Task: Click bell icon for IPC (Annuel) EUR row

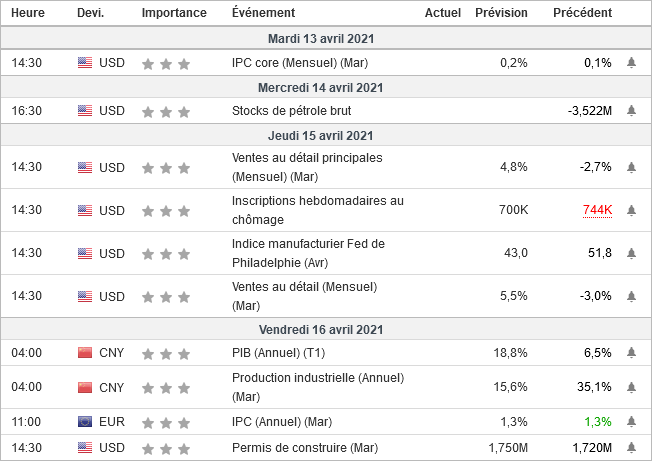Action: 631,422
